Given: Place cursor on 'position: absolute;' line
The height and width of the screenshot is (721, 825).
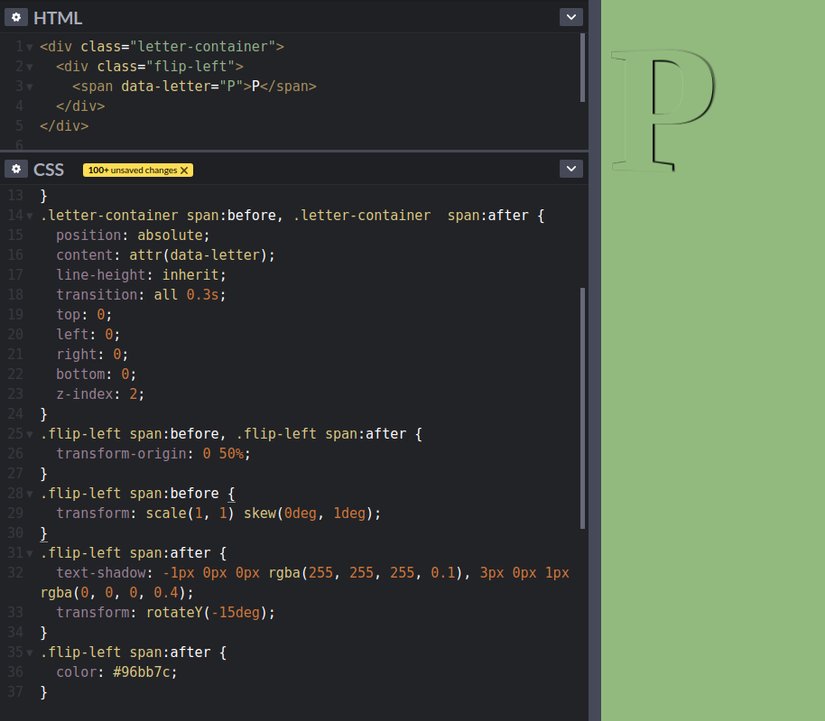Looking at the screenshot, I should [x=133, y=235].
